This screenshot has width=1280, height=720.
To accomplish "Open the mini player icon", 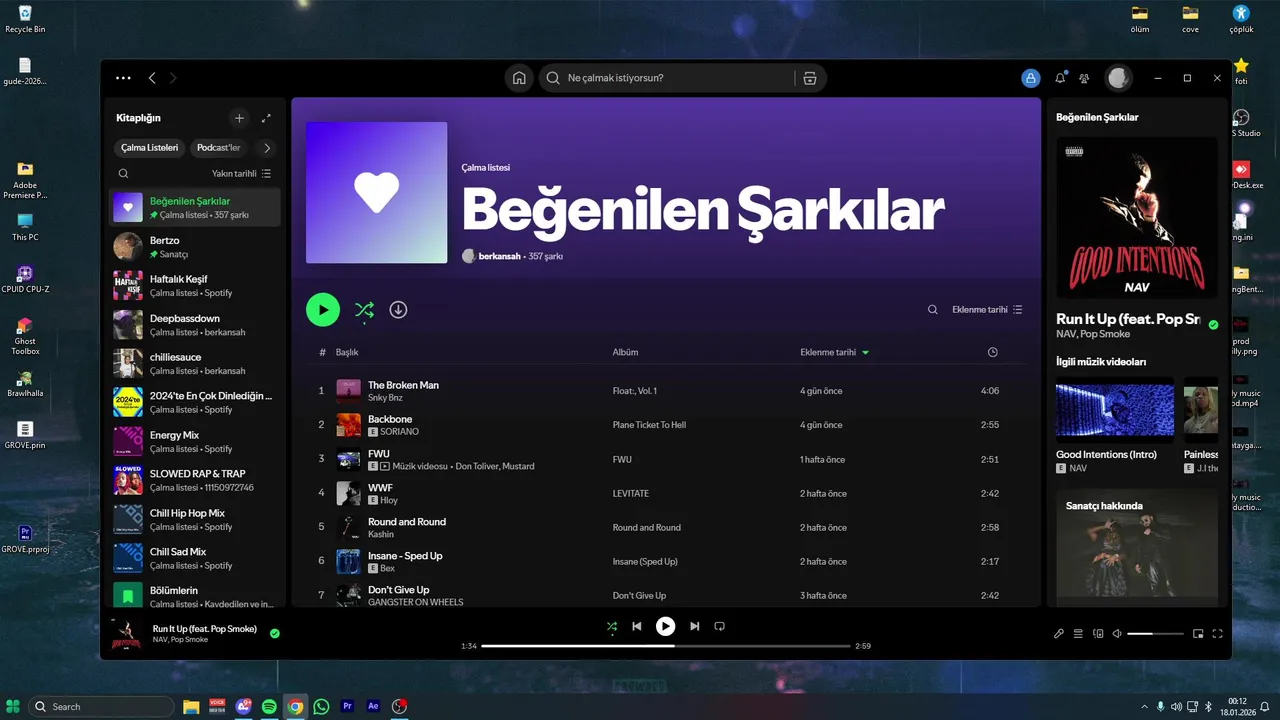I will pos(1198,633).
